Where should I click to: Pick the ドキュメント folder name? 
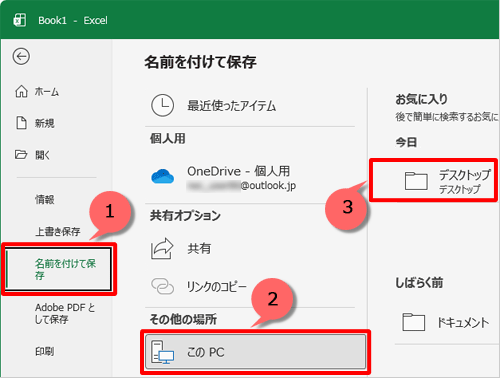coord(463,322)
